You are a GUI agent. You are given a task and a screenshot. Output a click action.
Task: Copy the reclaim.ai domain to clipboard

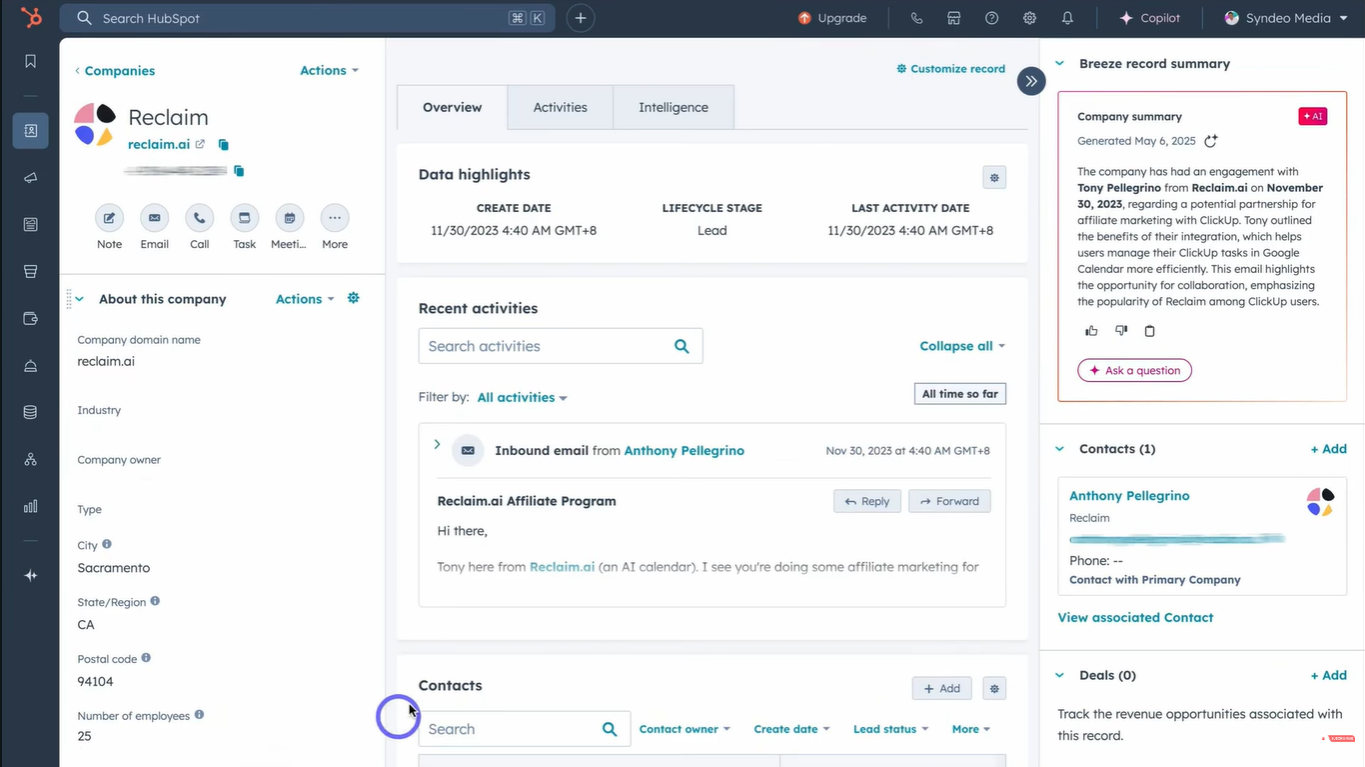tap(224, 145)
